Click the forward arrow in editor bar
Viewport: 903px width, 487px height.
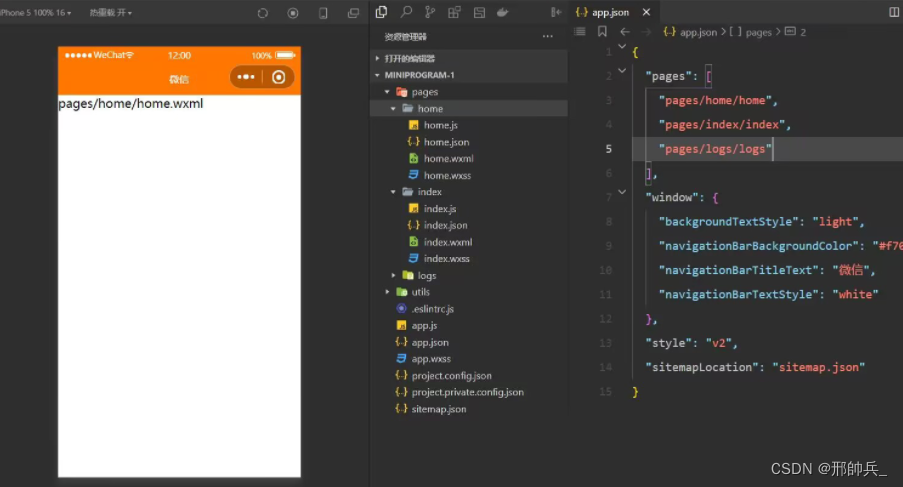[647, 32]
